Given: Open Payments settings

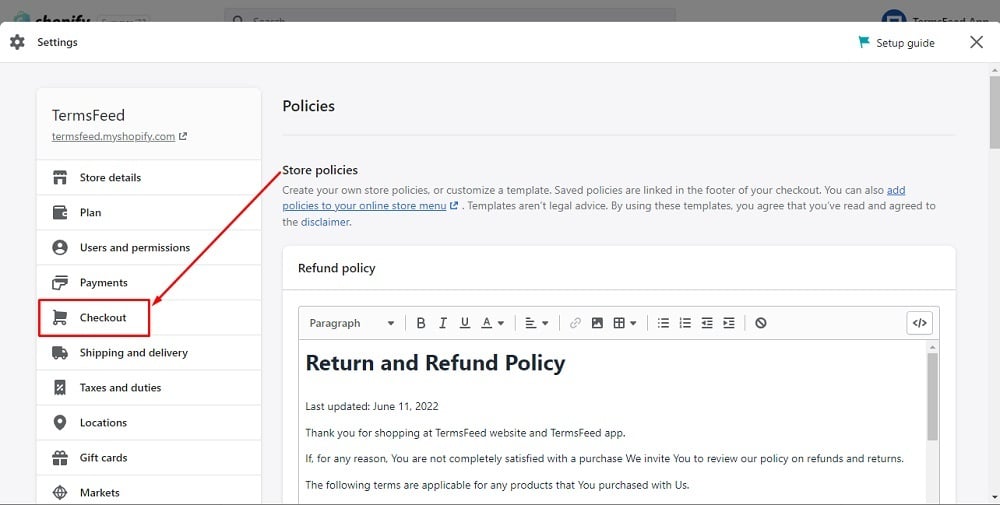Looking at the screenshot, I should [x=149, y=282].
